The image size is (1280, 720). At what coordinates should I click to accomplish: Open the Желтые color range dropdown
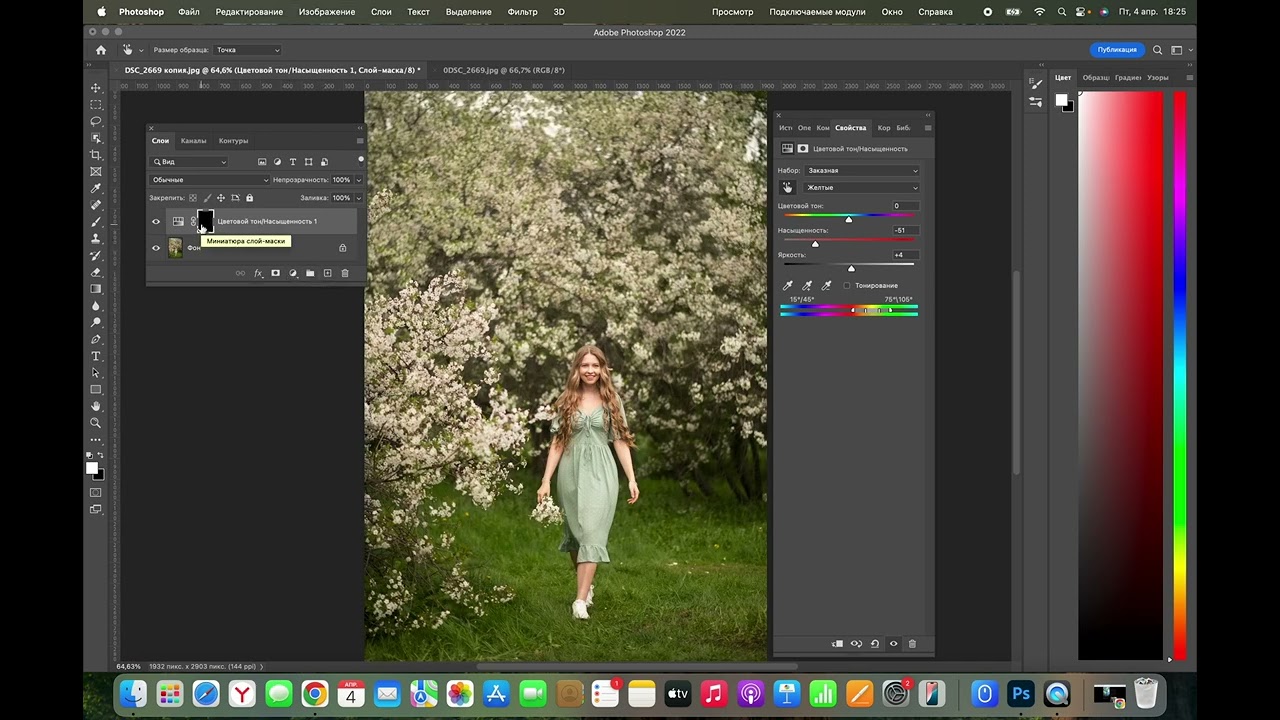click(x=862, y=188)
